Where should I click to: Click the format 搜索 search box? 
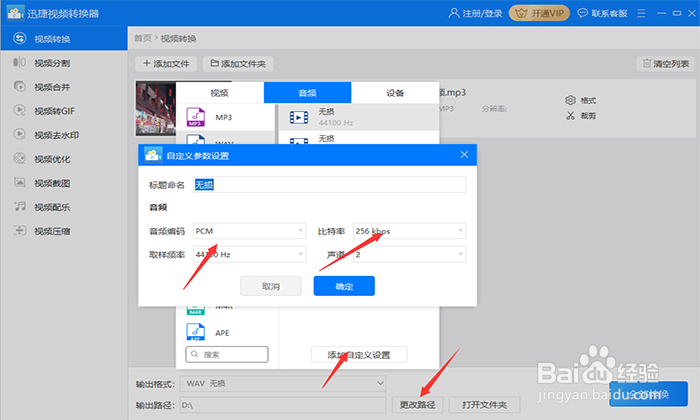point(227,354)
